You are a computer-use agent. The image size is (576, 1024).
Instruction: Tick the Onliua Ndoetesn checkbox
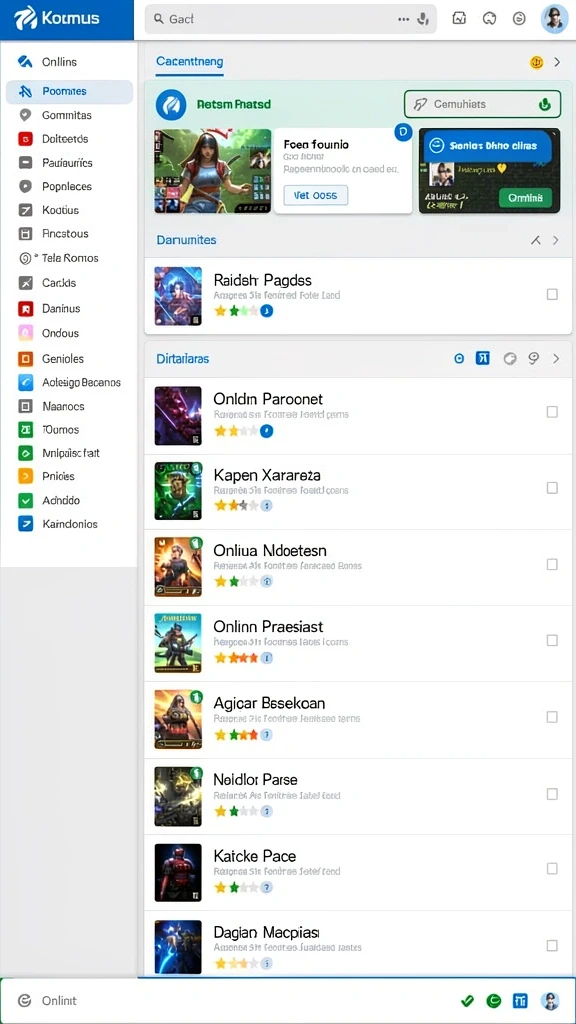click(552, 564)
